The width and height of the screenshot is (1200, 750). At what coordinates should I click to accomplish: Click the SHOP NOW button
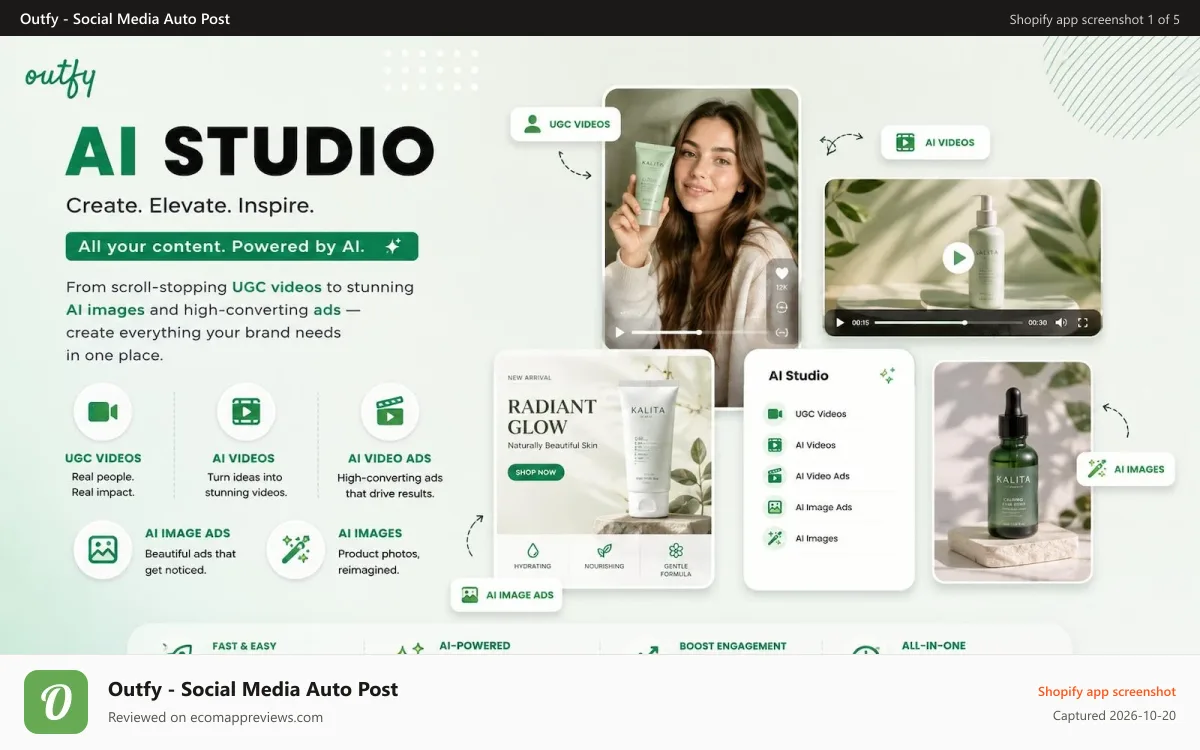536,472
